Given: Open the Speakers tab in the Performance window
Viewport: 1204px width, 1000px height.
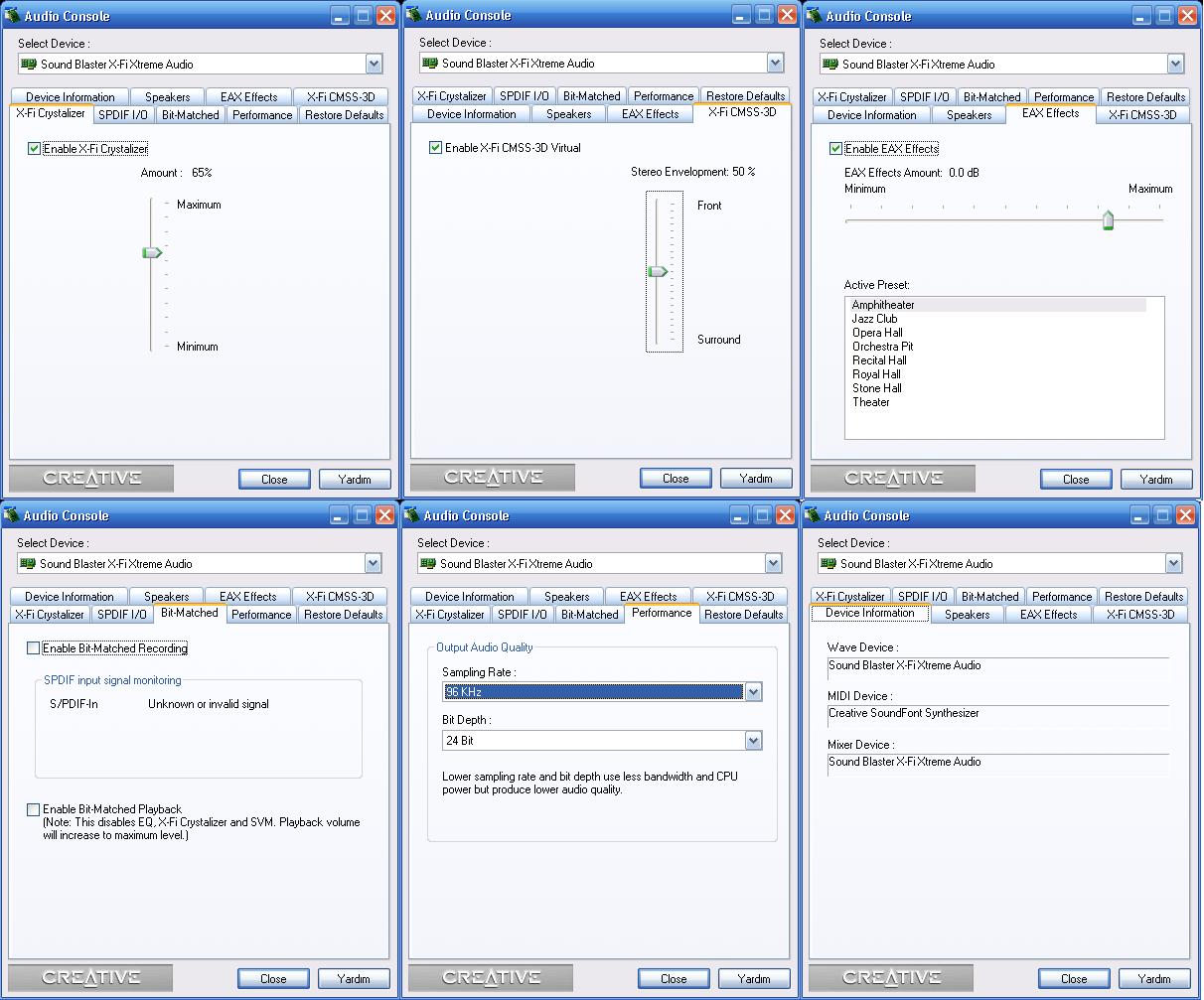Looking at the screenshot, I should pyautogui.click(x=567, y=597).
